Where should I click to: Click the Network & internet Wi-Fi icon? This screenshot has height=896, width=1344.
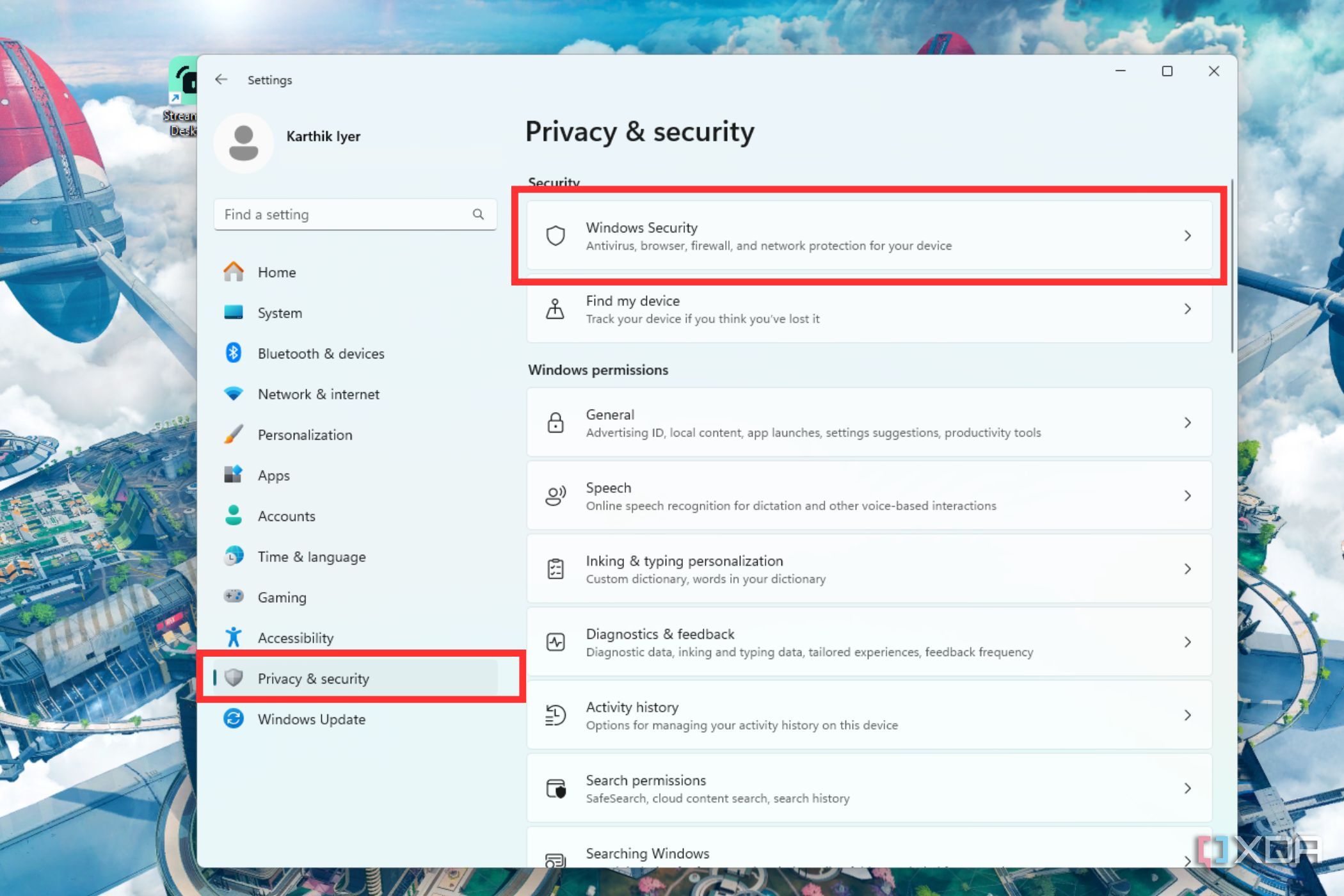(234, 394)
